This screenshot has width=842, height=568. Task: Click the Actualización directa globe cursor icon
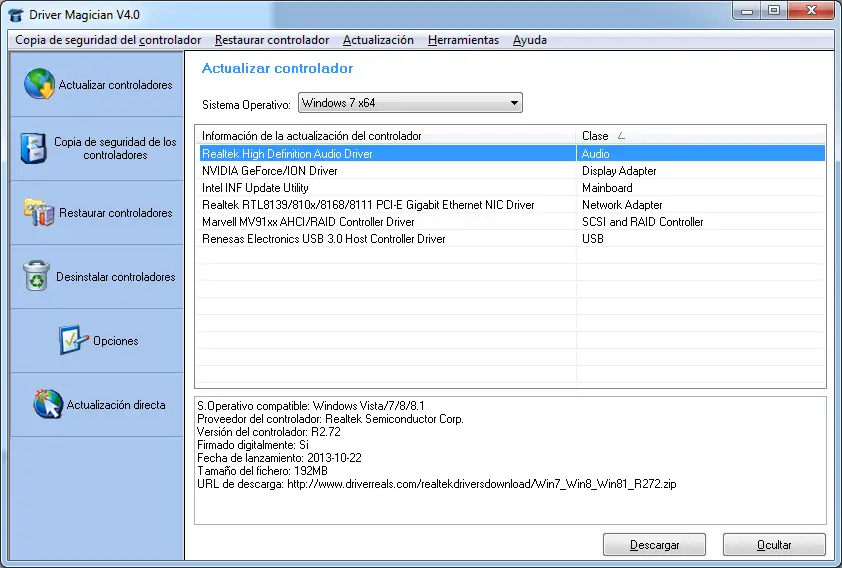(x=48, y=404)
